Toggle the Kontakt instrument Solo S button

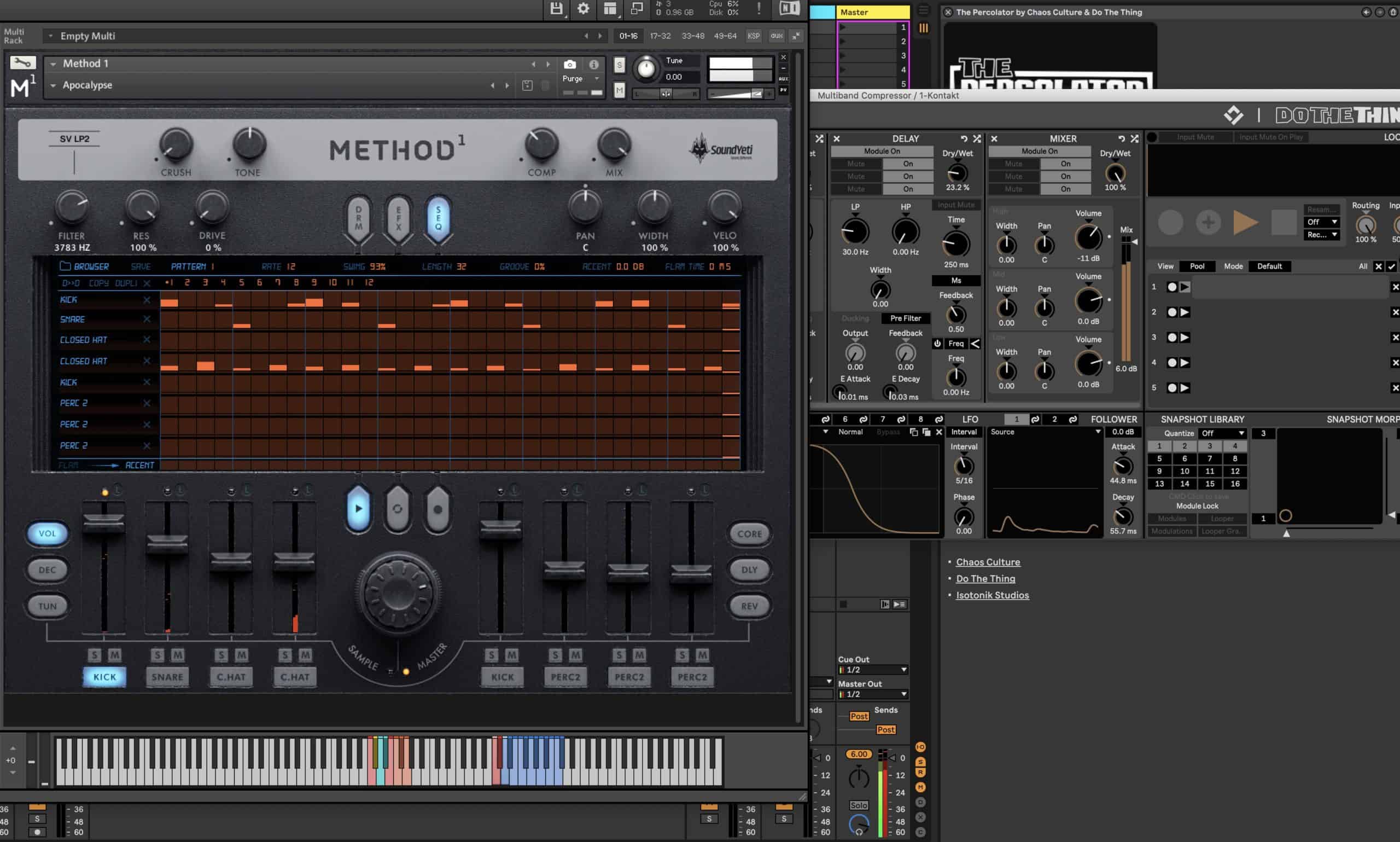tap(619, 65)
